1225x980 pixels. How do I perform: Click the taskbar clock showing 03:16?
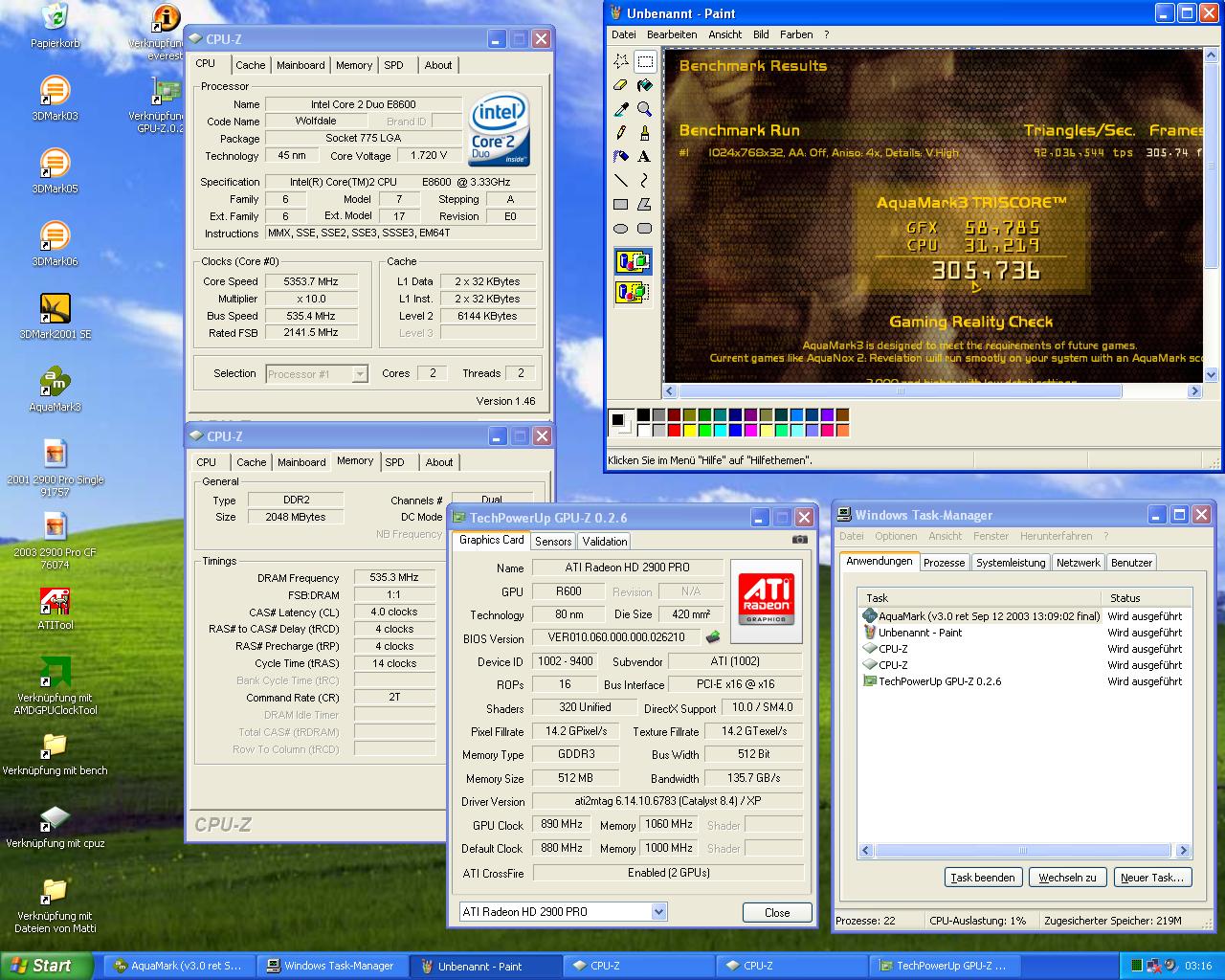point(1198,966)
